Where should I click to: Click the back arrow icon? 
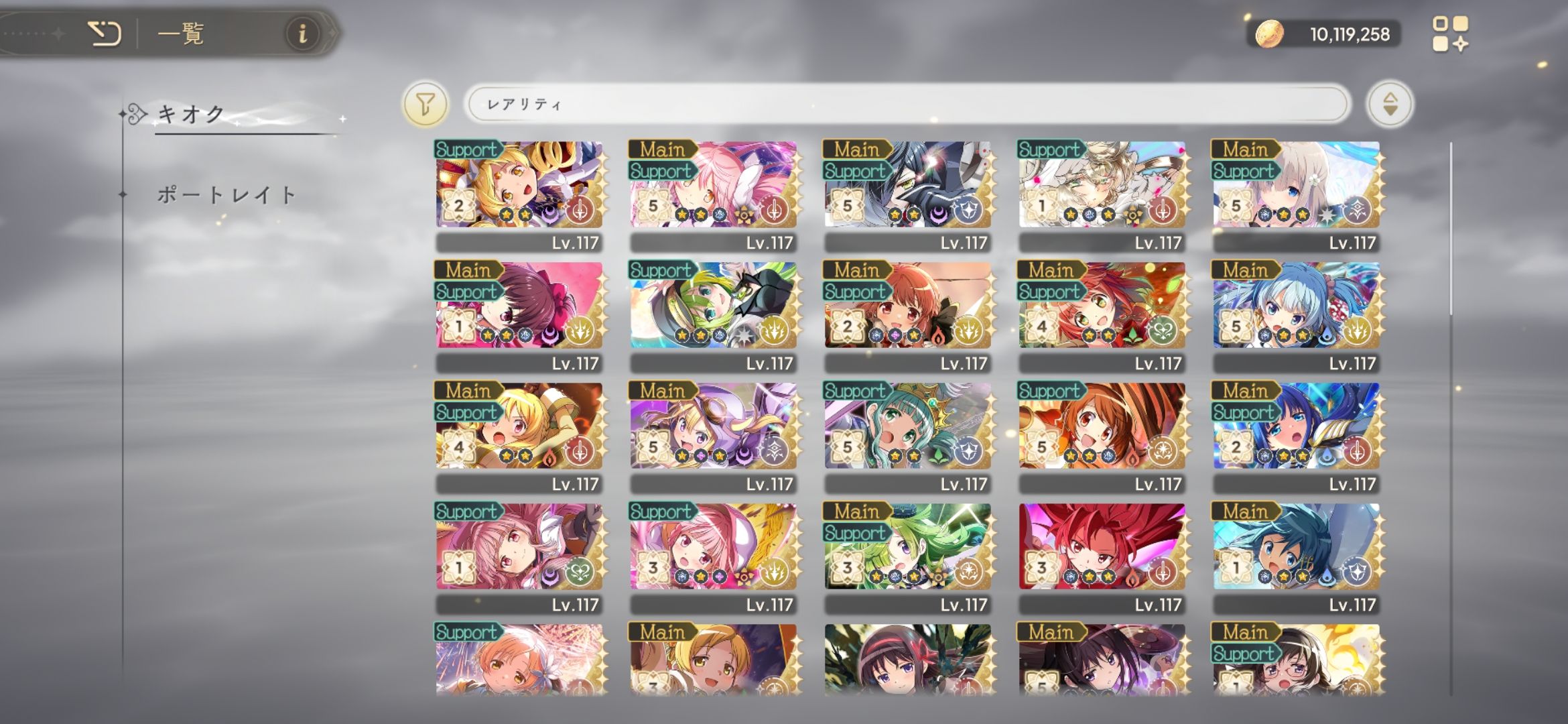(x=105, y=33)
